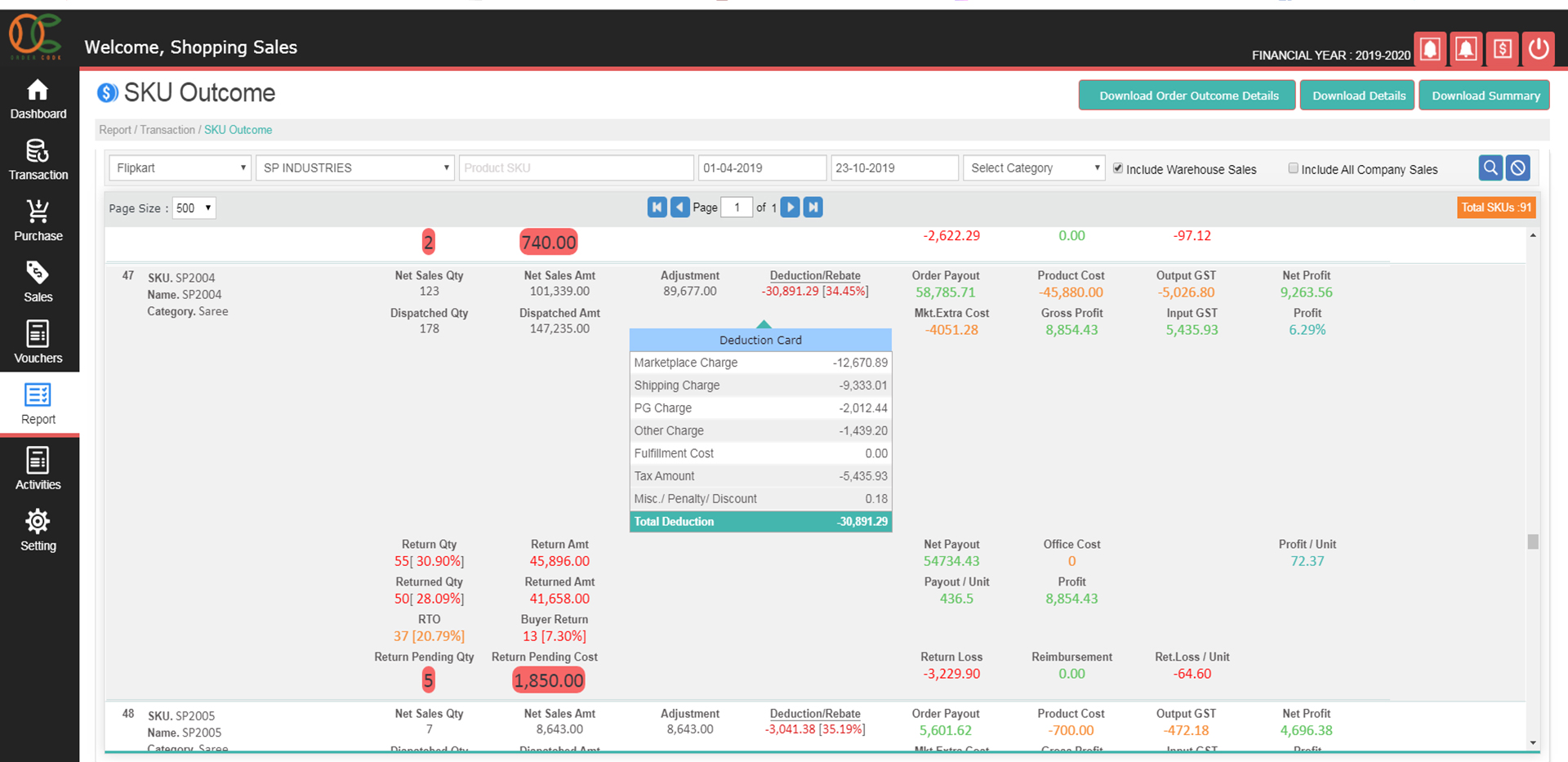Click the next page arrow
This screenshot has width=1568, height=762.
790,207
